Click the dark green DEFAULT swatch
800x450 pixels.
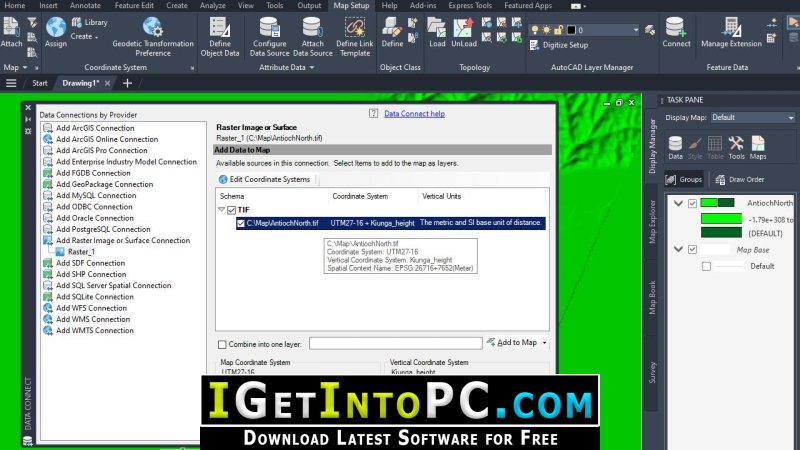(721, 233)
